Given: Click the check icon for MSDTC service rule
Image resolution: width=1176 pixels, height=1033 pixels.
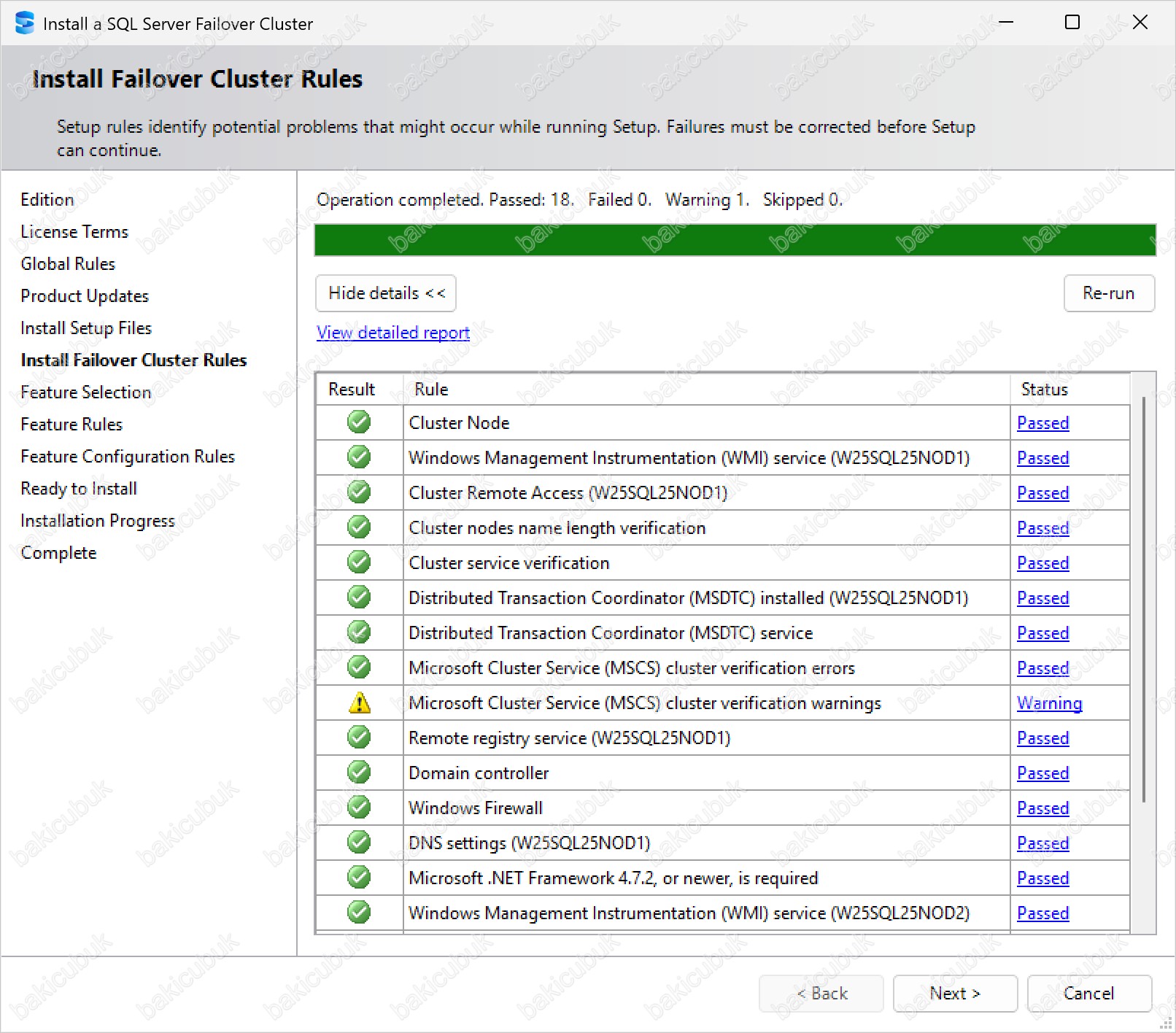Looking at the screenshot, I should pos(358,632).
